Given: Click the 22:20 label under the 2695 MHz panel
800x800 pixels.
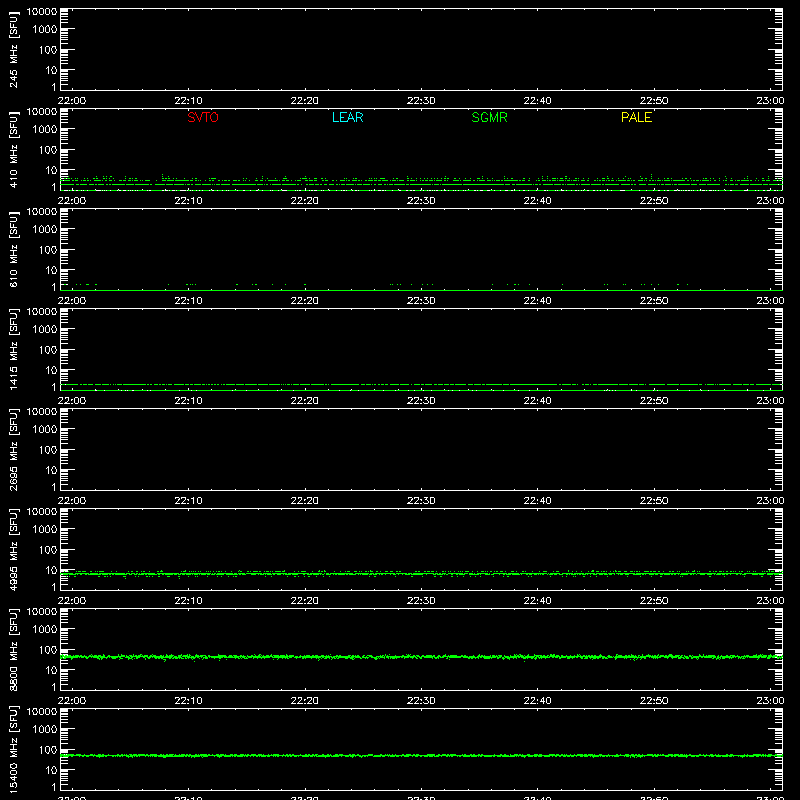Looking at the screenshot, I should click(305, 501).
